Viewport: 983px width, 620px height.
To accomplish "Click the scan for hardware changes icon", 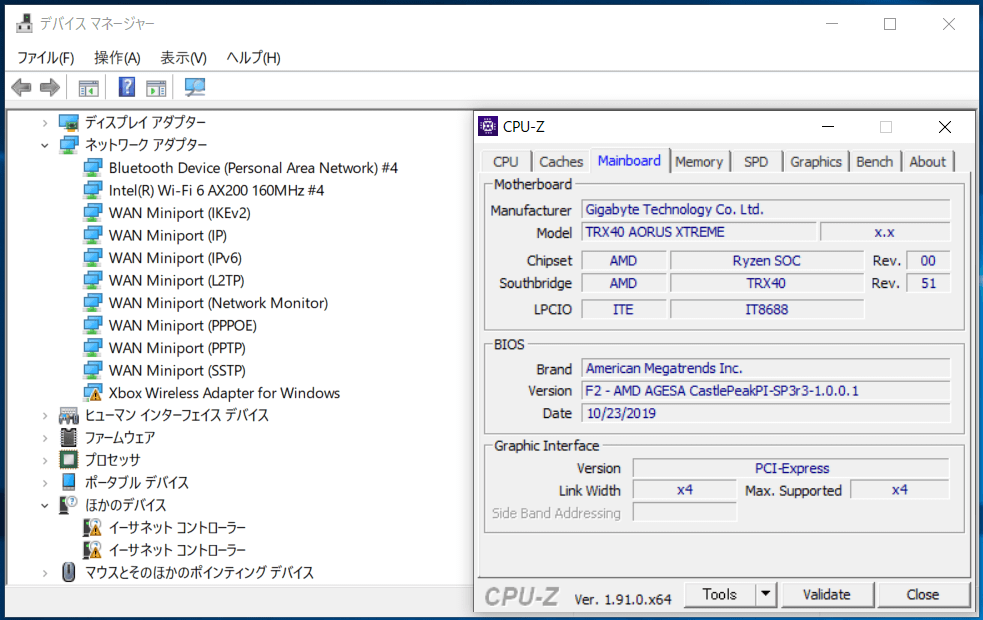I will [x=194, y=87].
